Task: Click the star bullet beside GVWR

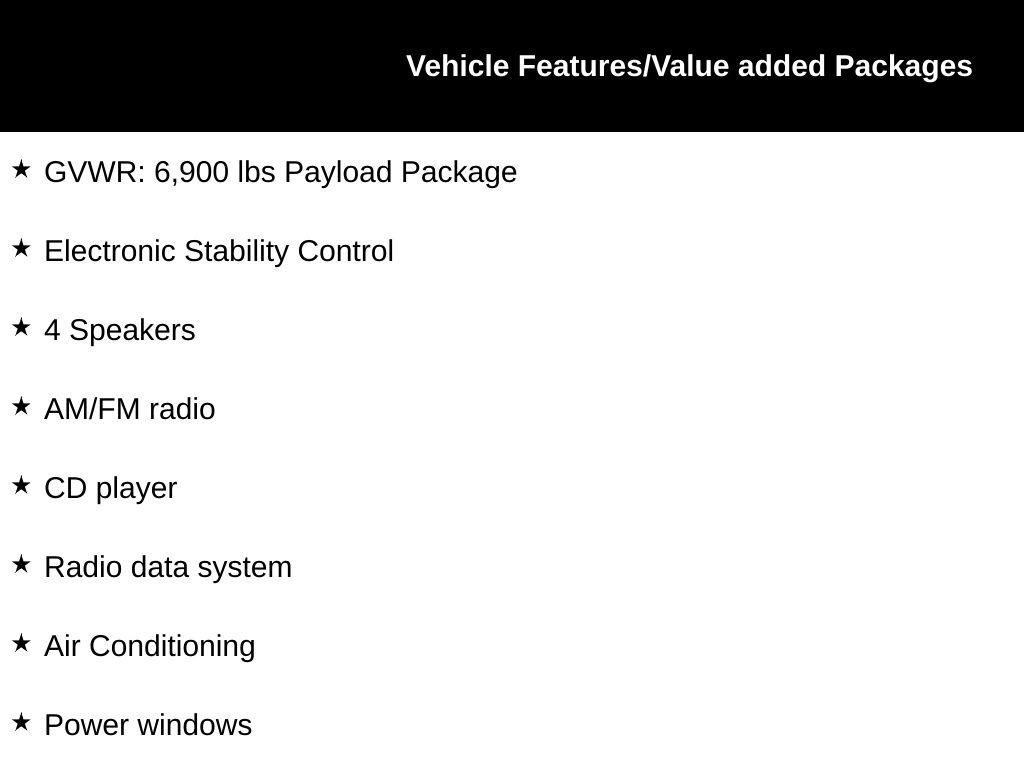Action: click(x=21, y=169)
